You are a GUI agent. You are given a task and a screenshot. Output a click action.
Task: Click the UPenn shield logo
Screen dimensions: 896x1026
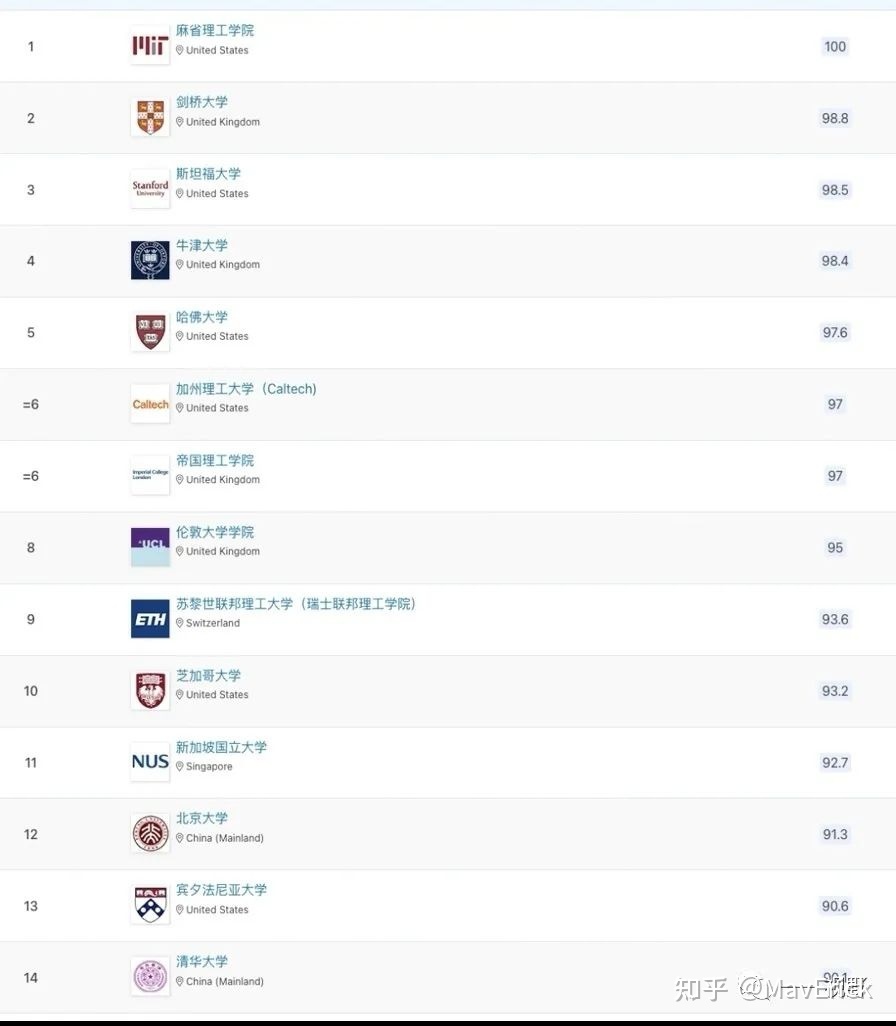point(150,905)
